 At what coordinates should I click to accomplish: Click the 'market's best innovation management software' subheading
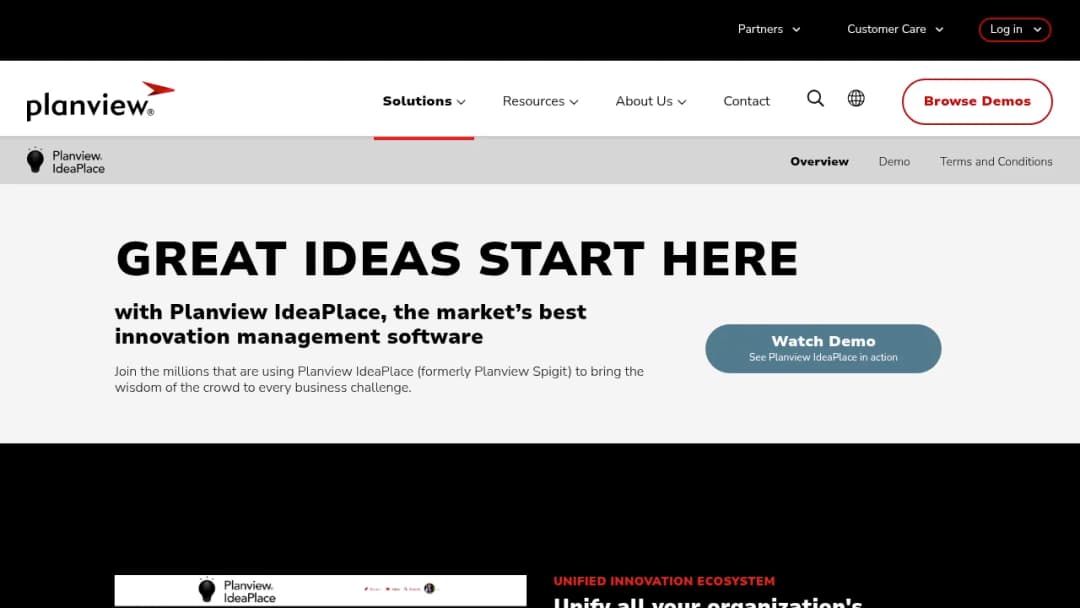(x=350, y=324)
